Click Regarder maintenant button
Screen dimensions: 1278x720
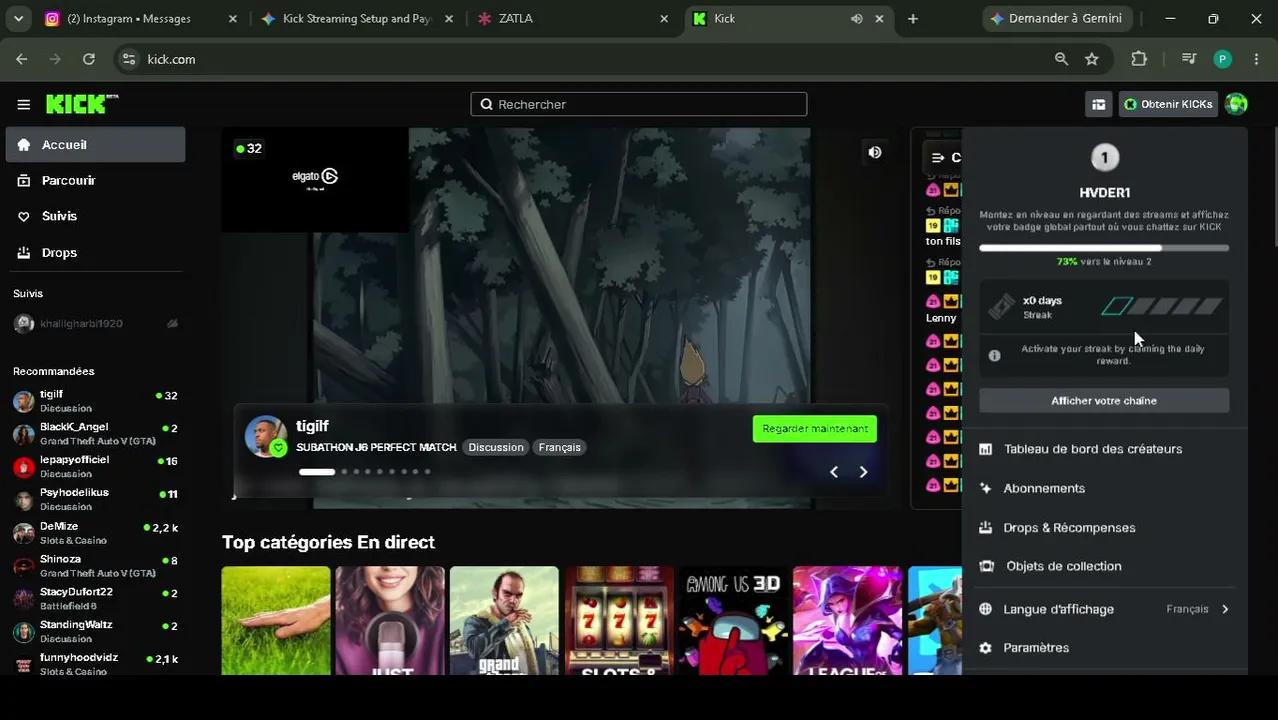(x=815, y=429)
